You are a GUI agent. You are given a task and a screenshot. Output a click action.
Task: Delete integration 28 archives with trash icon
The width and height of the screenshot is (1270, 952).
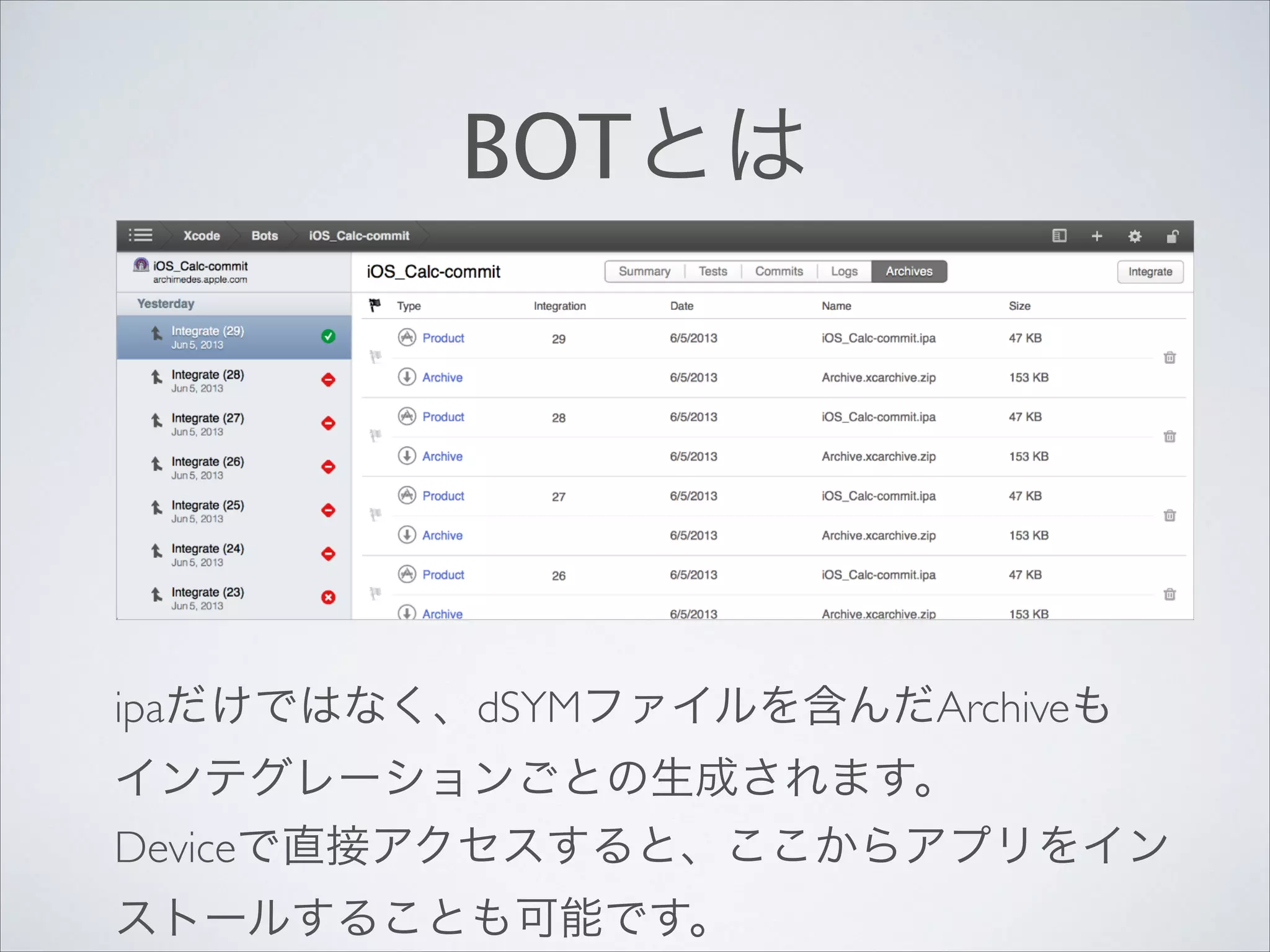coord(1170,436)
